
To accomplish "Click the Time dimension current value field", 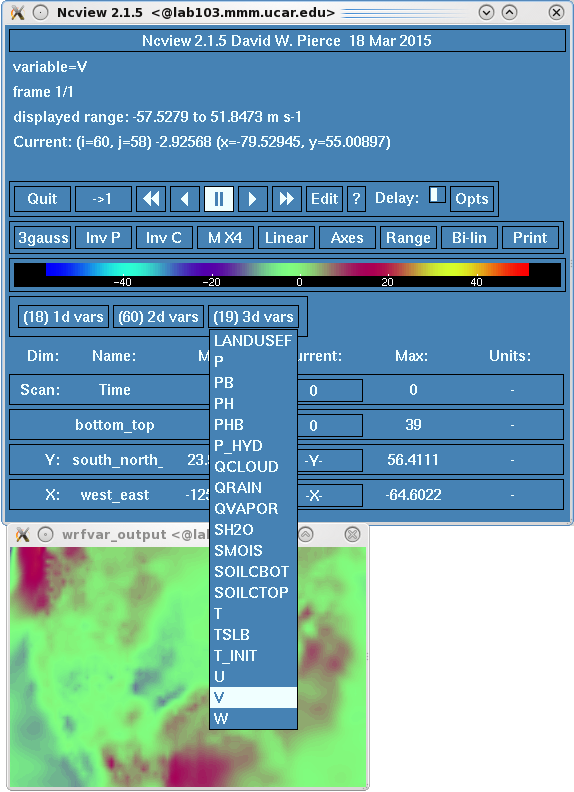I will tap(329, 390).
